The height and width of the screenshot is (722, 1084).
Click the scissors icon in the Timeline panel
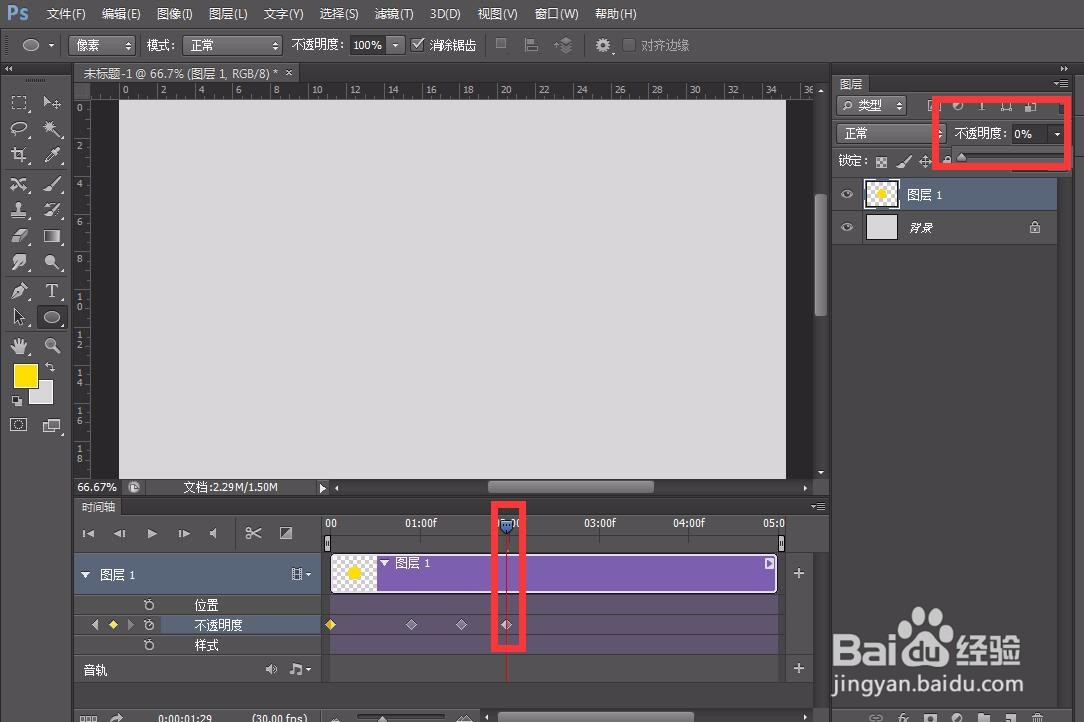pyautogui.click(x=253, y=533)
